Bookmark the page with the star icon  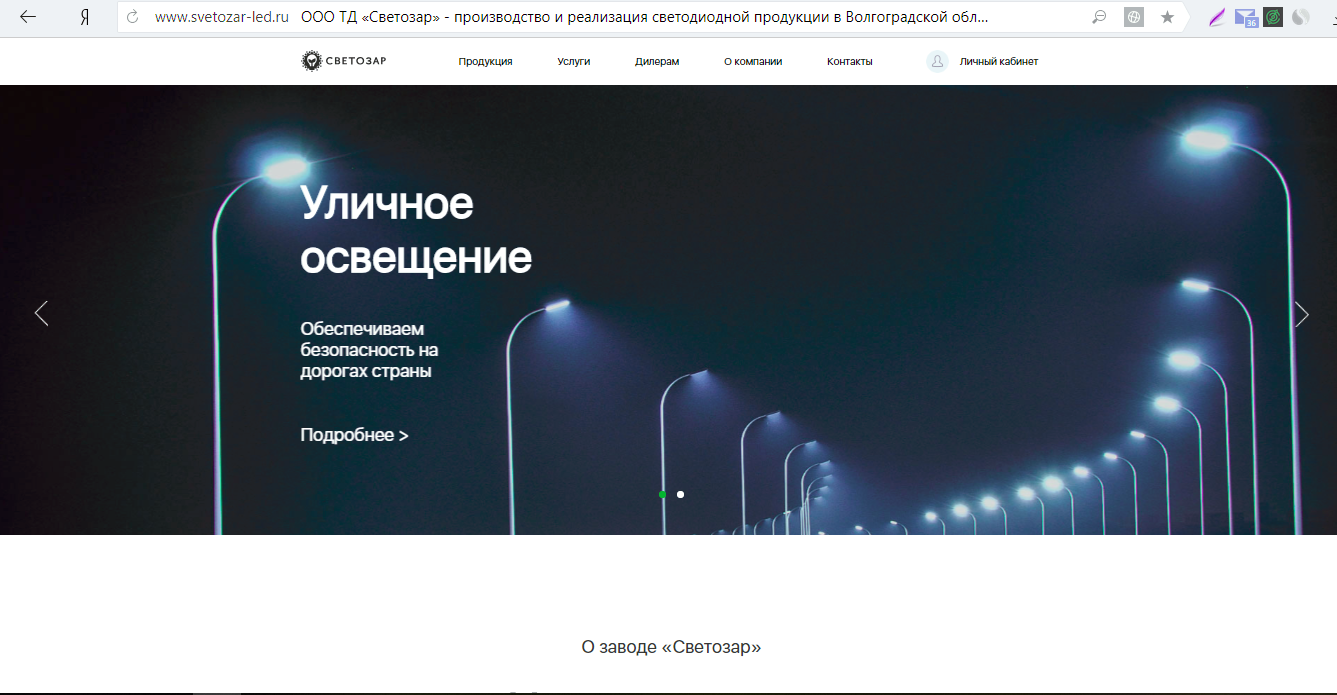point(1167,17)
